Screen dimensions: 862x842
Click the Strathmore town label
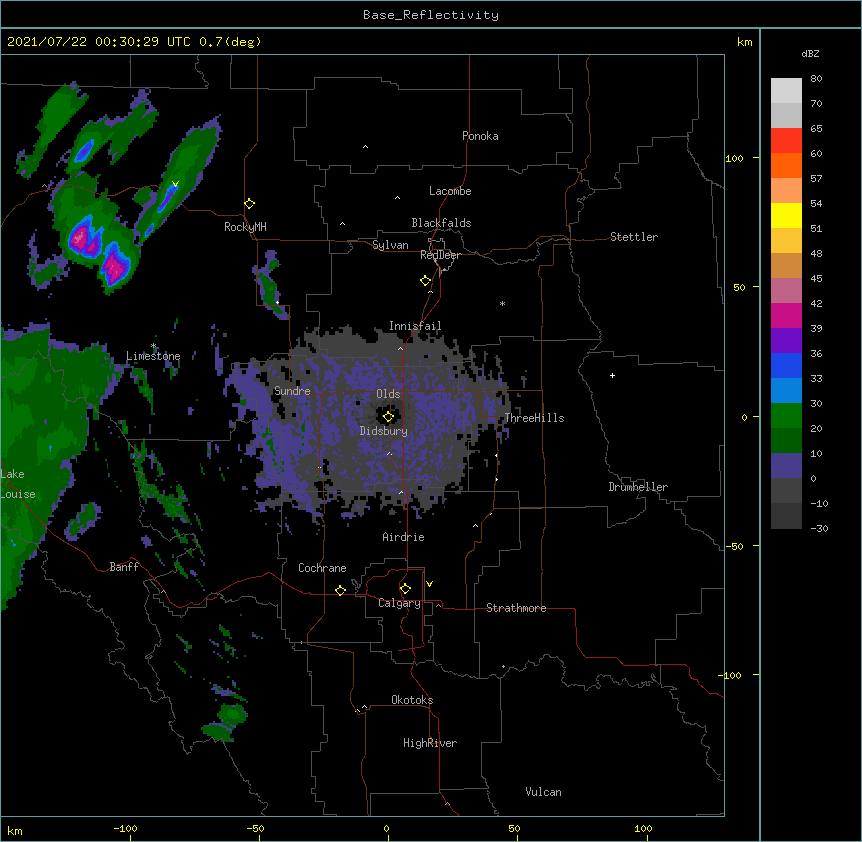click(516, 608)
